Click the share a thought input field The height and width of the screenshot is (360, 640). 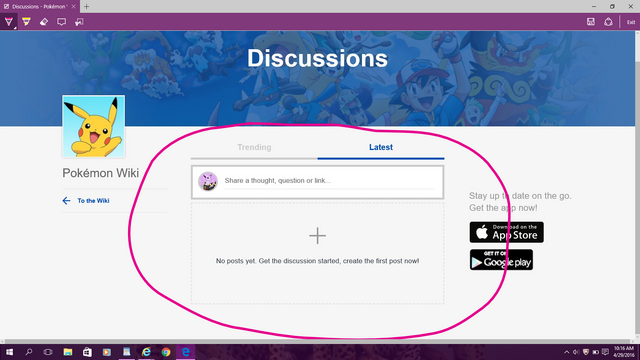click(329, 181)
